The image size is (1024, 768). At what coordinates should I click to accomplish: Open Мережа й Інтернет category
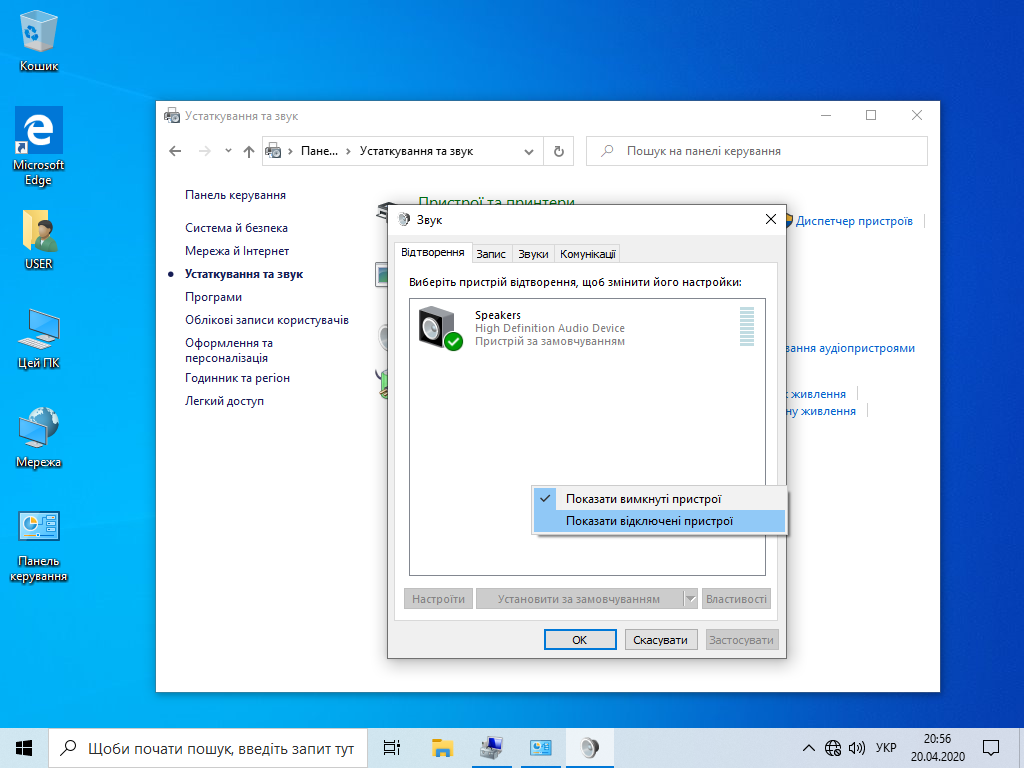tap(237, 251)
